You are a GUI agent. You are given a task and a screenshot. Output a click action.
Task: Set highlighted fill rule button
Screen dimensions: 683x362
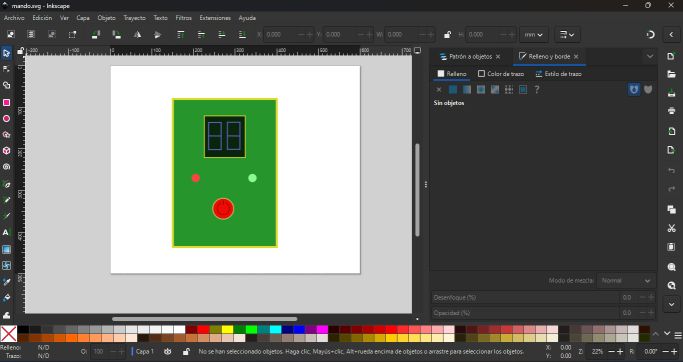click(x=634, y=89)
